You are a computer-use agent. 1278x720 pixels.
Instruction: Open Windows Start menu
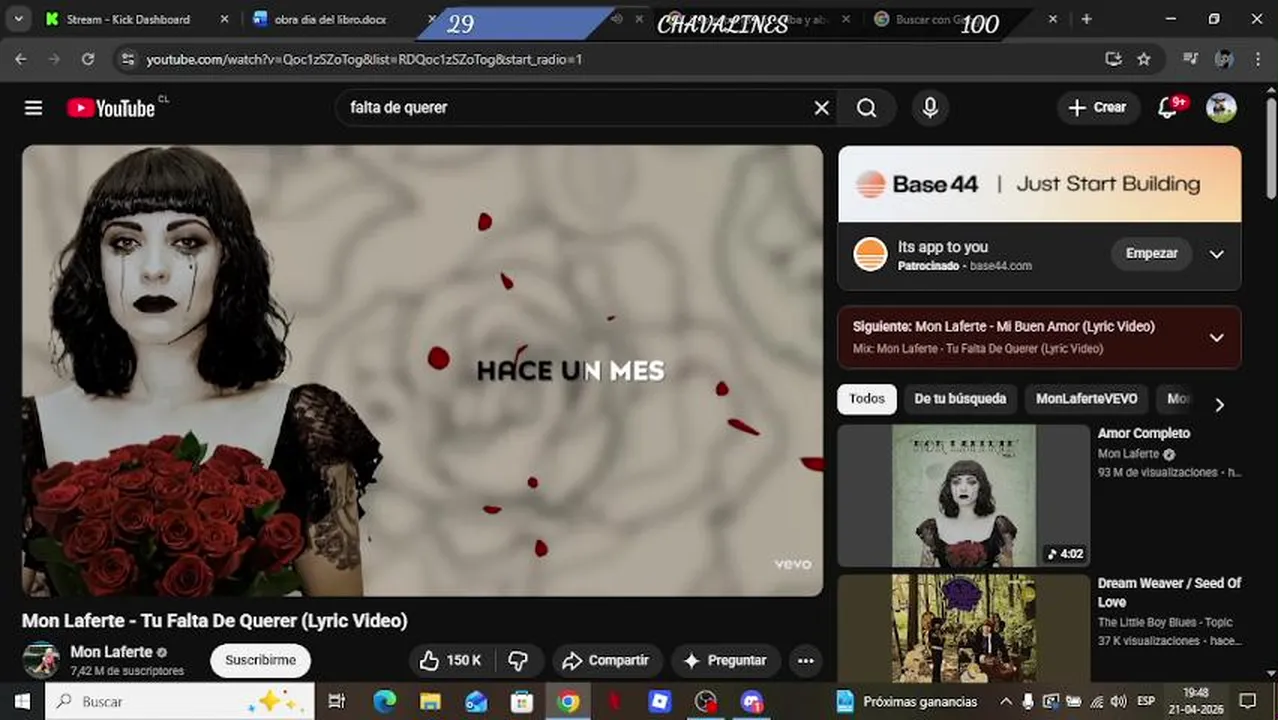coord(21,702)
